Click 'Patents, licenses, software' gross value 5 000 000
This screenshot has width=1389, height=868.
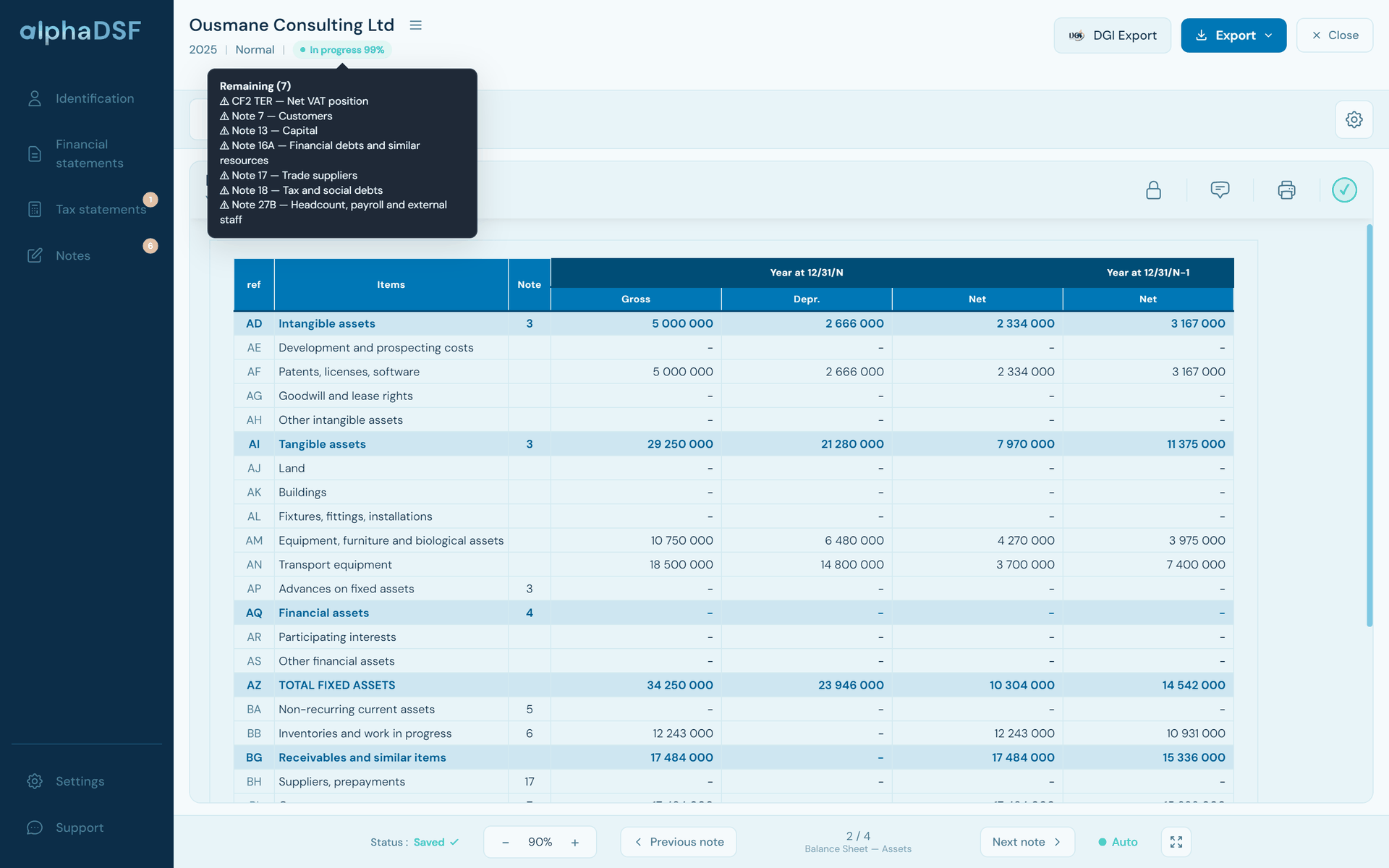pos(683,372)
